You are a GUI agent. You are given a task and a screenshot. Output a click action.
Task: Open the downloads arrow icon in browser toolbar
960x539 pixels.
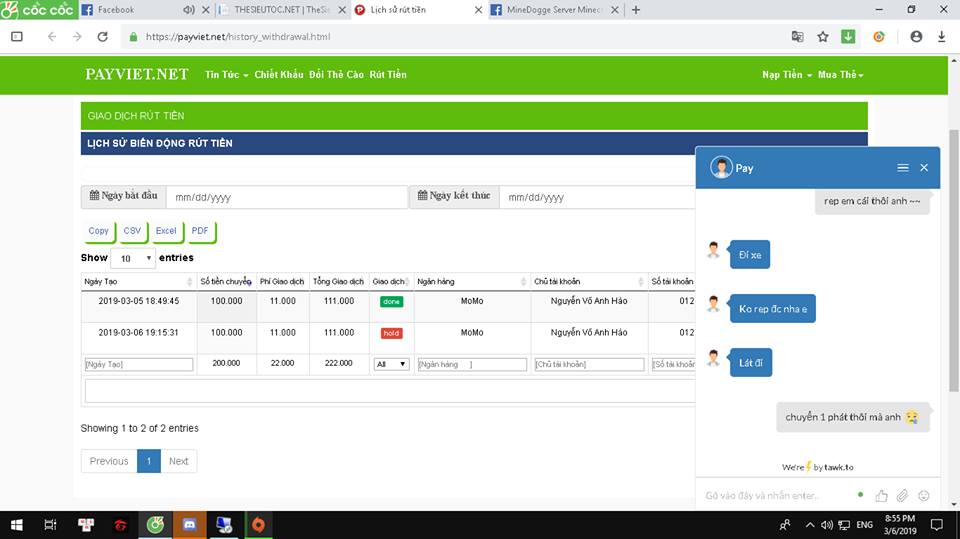click(x=942, y=37)
